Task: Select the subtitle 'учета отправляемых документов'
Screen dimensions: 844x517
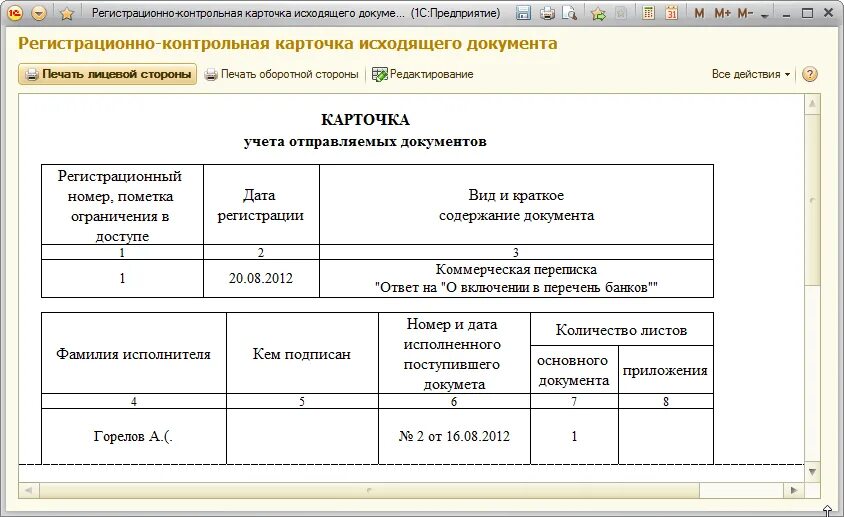Action: coord(365,142)
